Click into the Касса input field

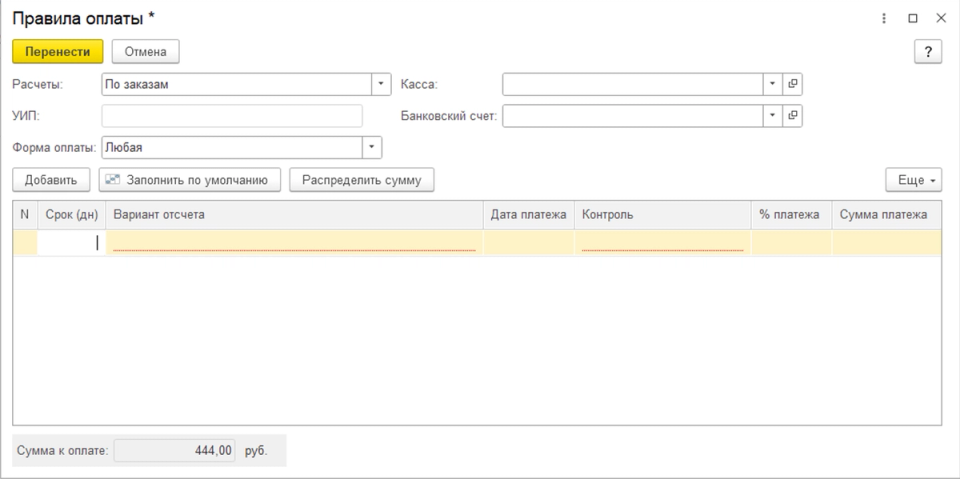[632, 84]
